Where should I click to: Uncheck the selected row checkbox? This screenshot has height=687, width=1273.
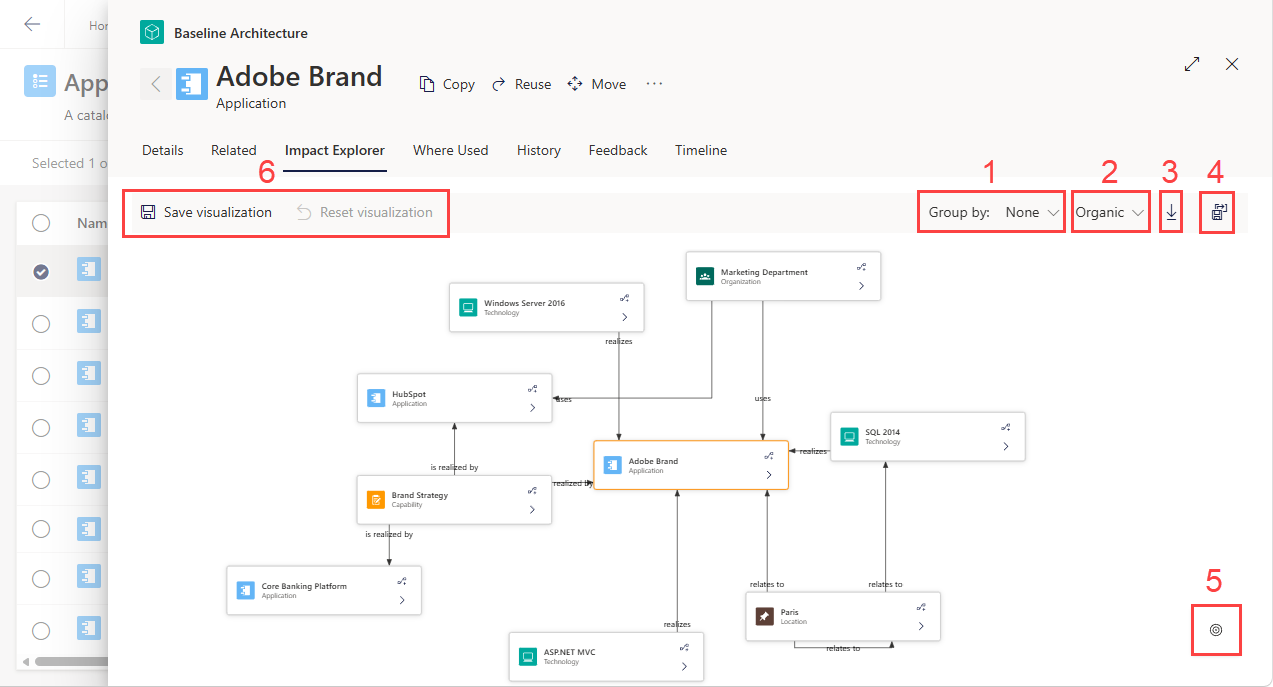point(41,271)
